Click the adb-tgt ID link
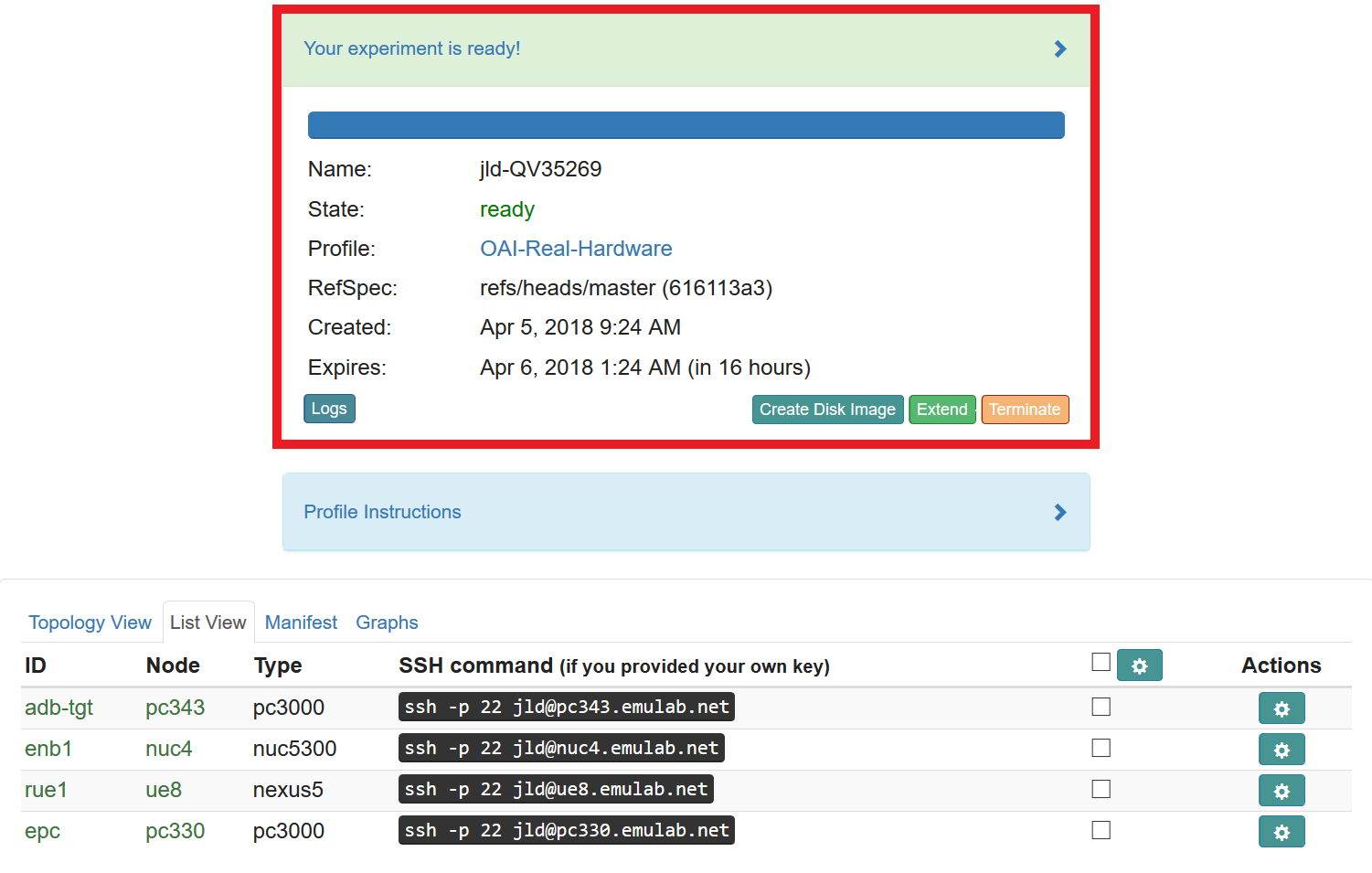1372x873 pixels. pyautogui.click(x=58, y=708)
